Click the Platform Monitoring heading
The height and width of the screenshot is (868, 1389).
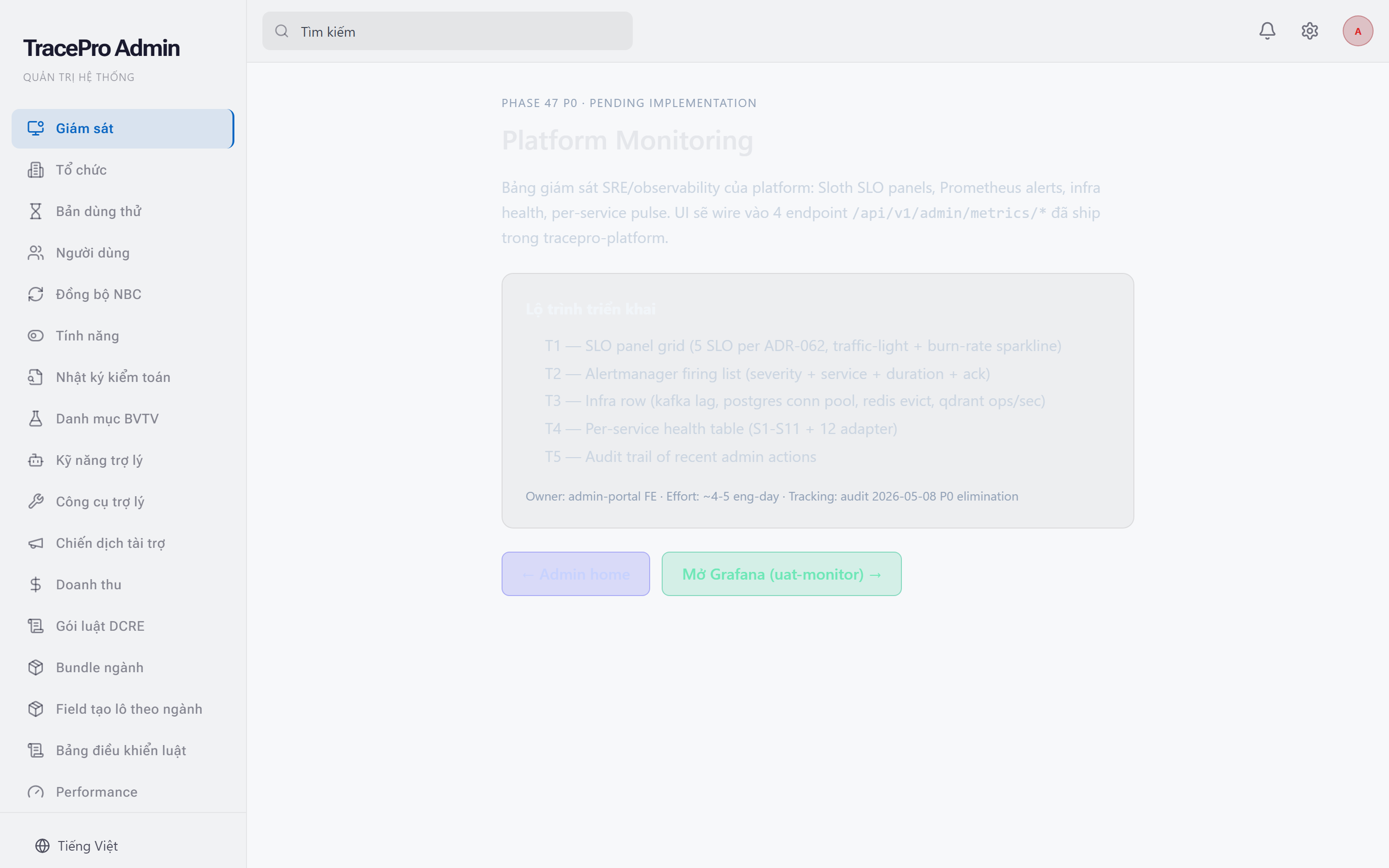[x=627, y=141]
